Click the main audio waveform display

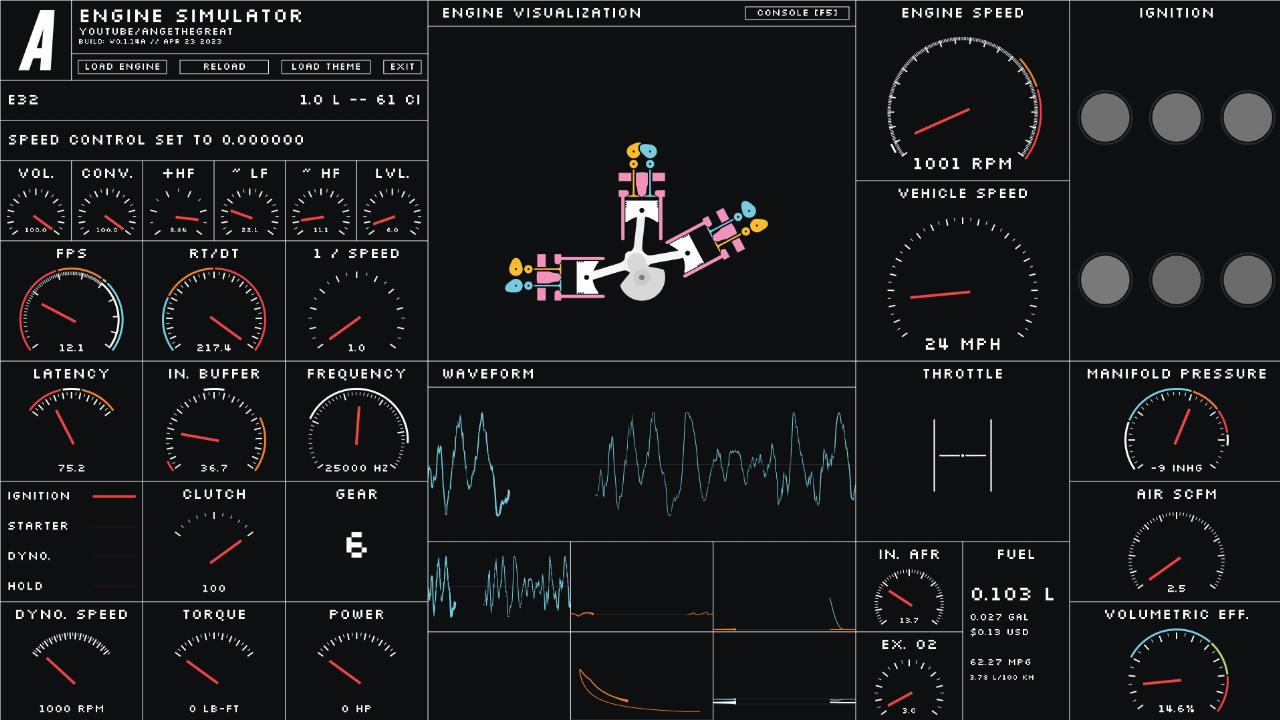click(642, 465)
